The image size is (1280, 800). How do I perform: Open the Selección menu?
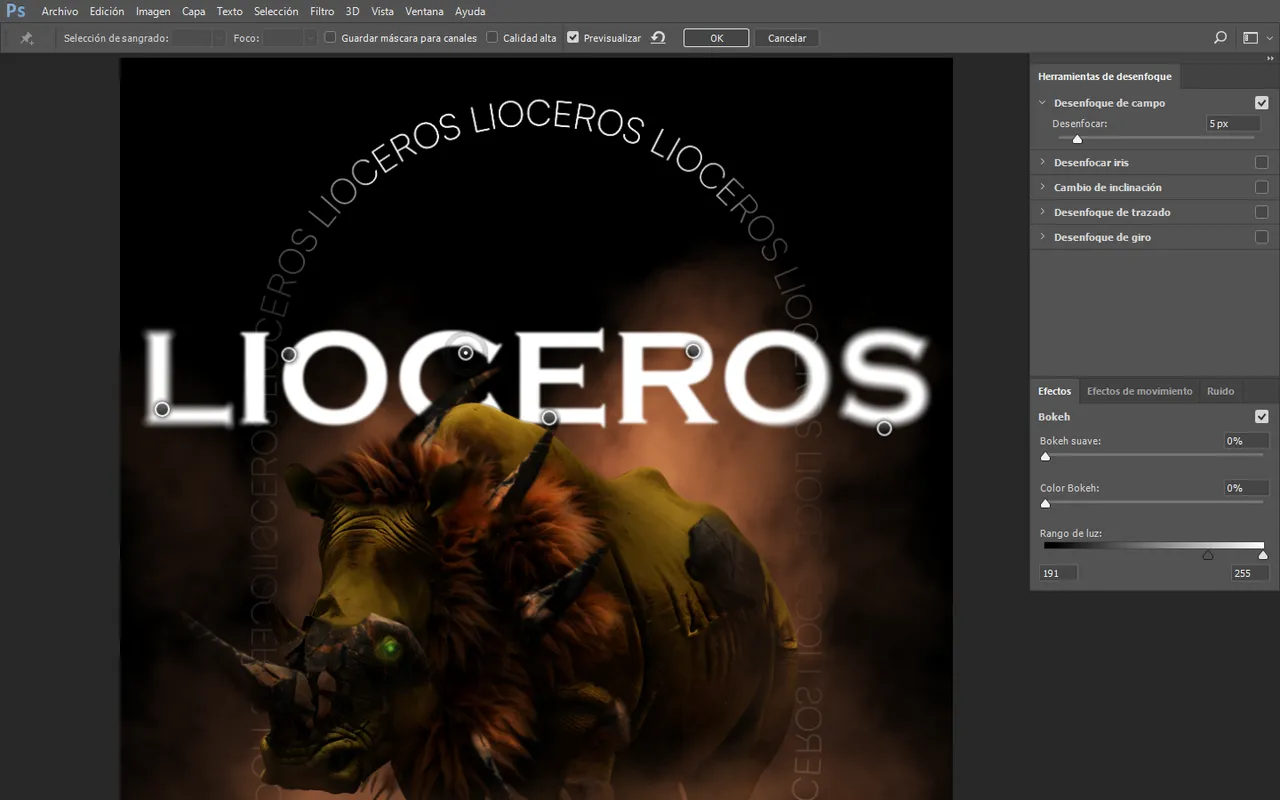pos(276,12)
